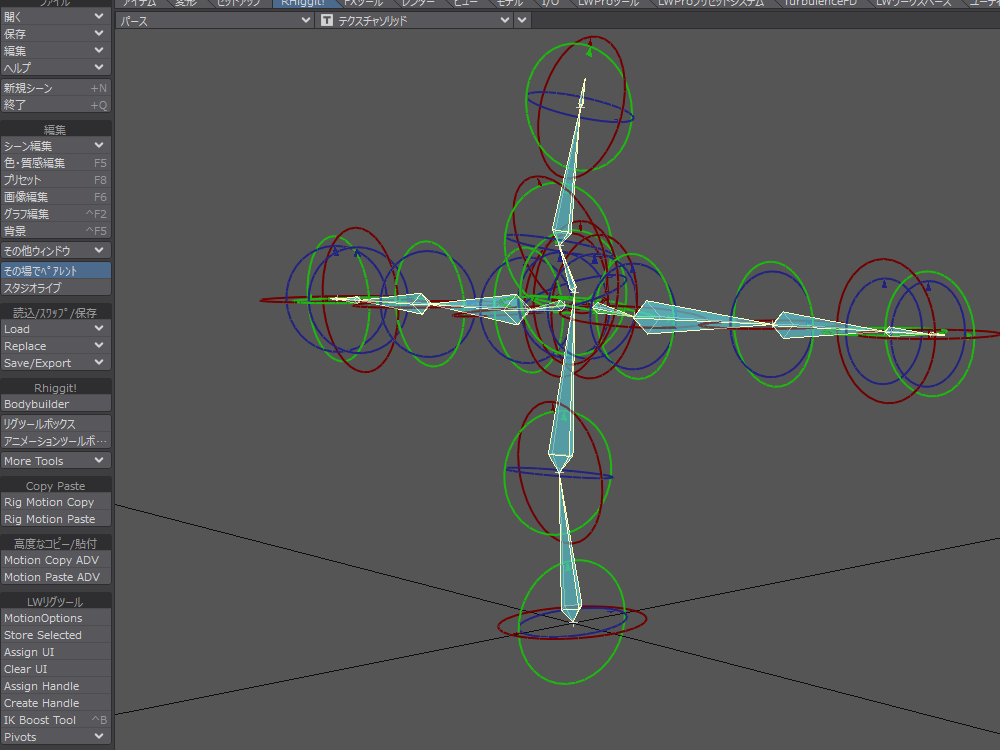Image resolution: width=1000 pixels, height=750 pixels.
Task: Activate the IK Boost Tool
Action: (55, 720)
